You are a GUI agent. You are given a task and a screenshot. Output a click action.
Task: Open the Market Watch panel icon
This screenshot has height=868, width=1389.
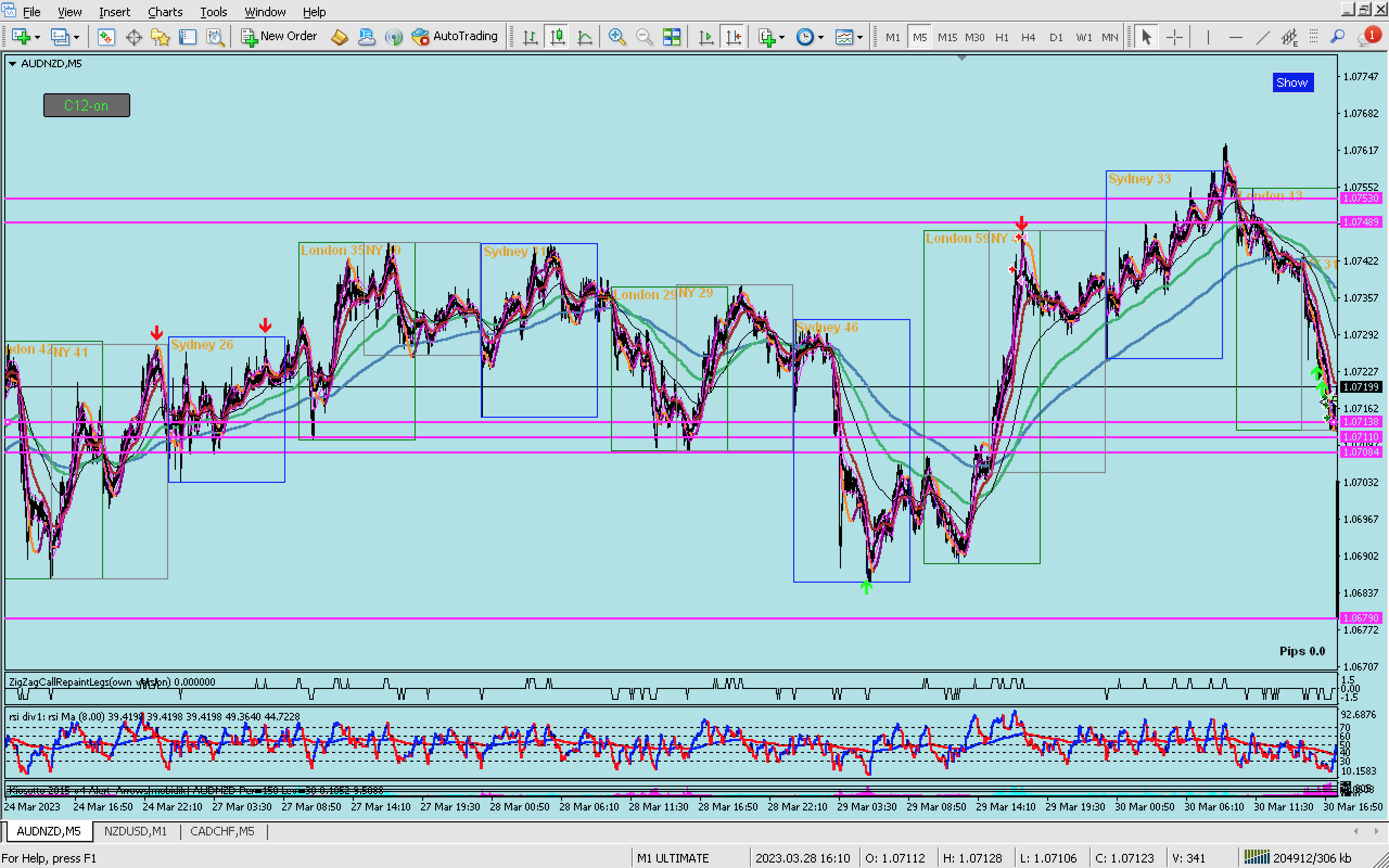(x=106, y=37)
